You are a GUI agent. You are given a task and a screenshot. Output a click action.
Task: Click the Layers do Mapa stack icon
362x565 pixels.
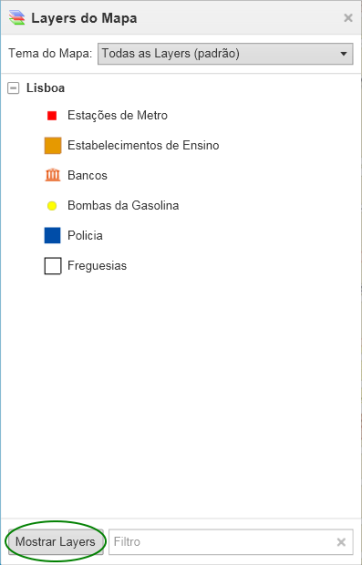[x=17, y=18]
